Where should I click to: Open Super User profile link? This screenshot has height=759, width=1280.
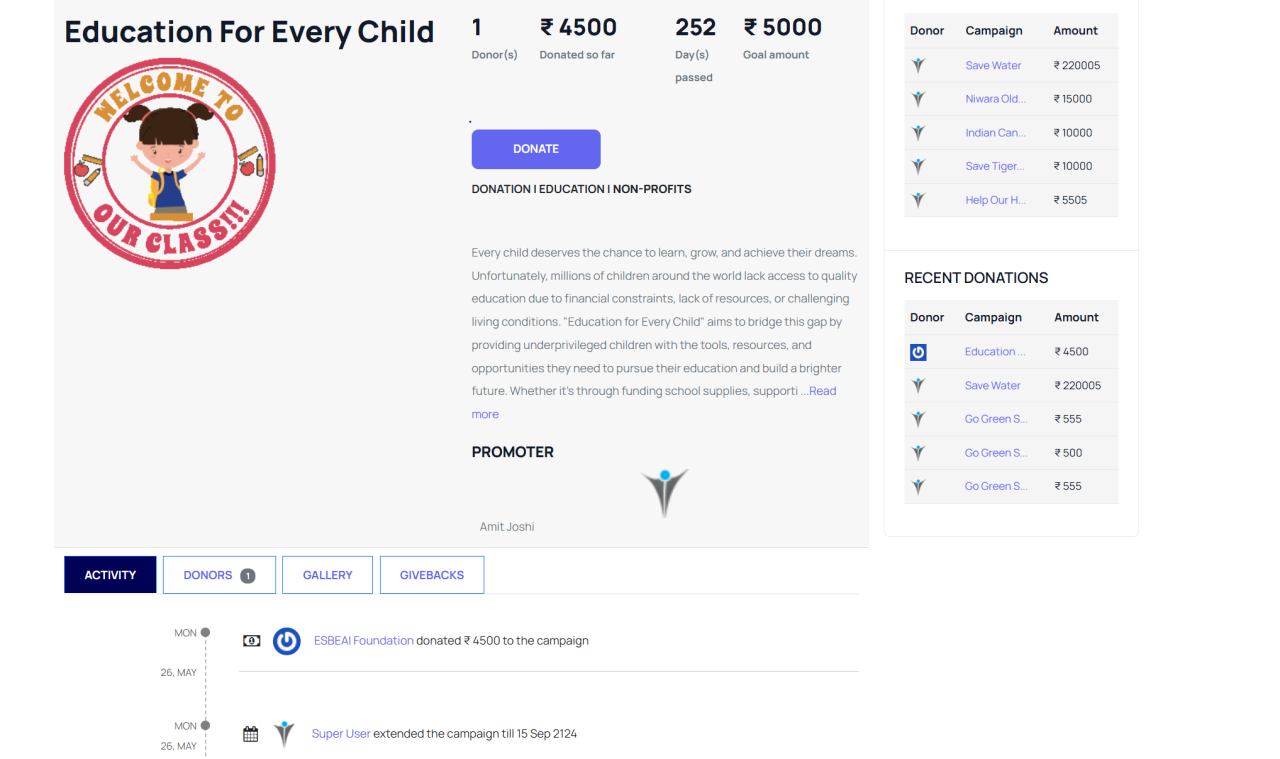click(341, 734)
